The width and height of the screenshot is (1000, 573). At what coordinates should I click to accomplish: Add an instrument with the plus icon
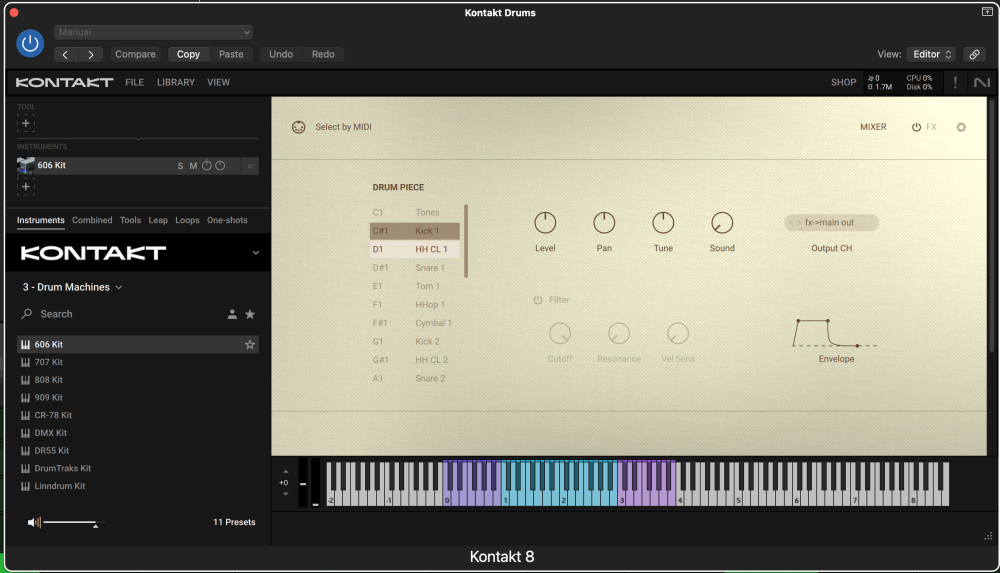tap(26, 186)
